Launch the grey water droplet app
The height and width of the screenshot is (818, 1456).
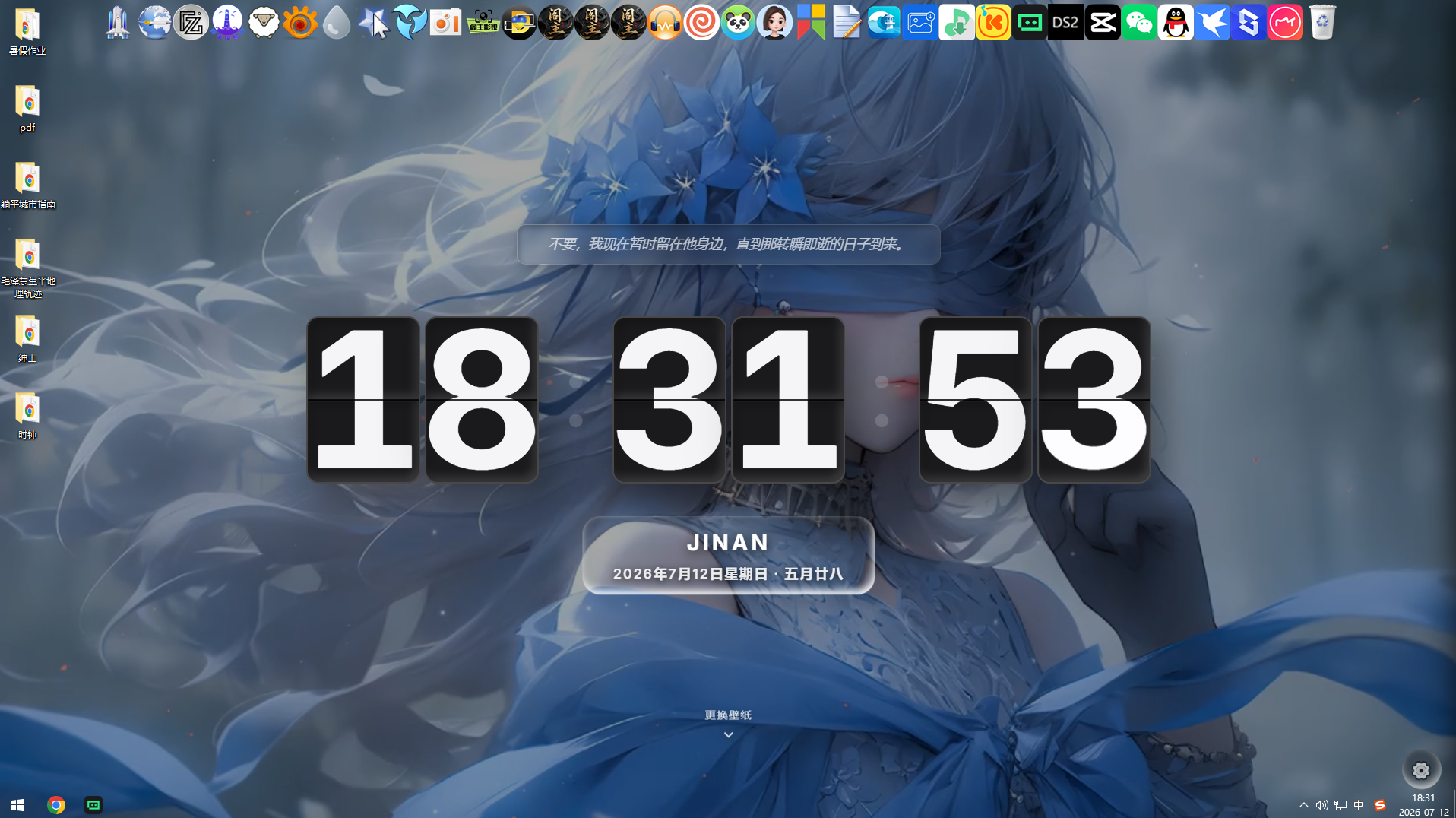[337, 22]
